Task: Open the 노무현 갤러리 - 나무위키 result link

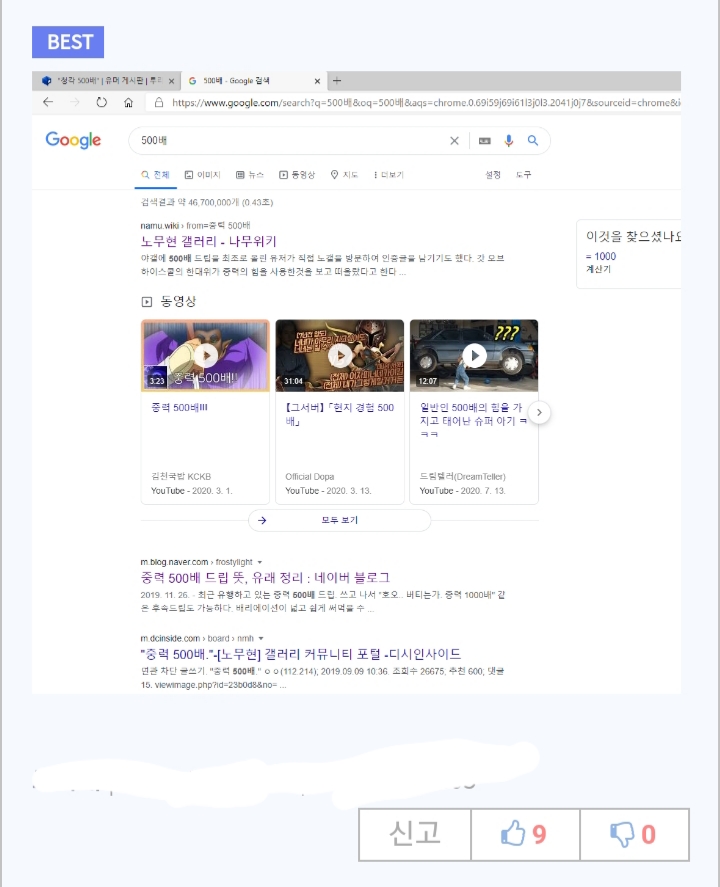Action: pyautogui.click(x=209, y=241)
